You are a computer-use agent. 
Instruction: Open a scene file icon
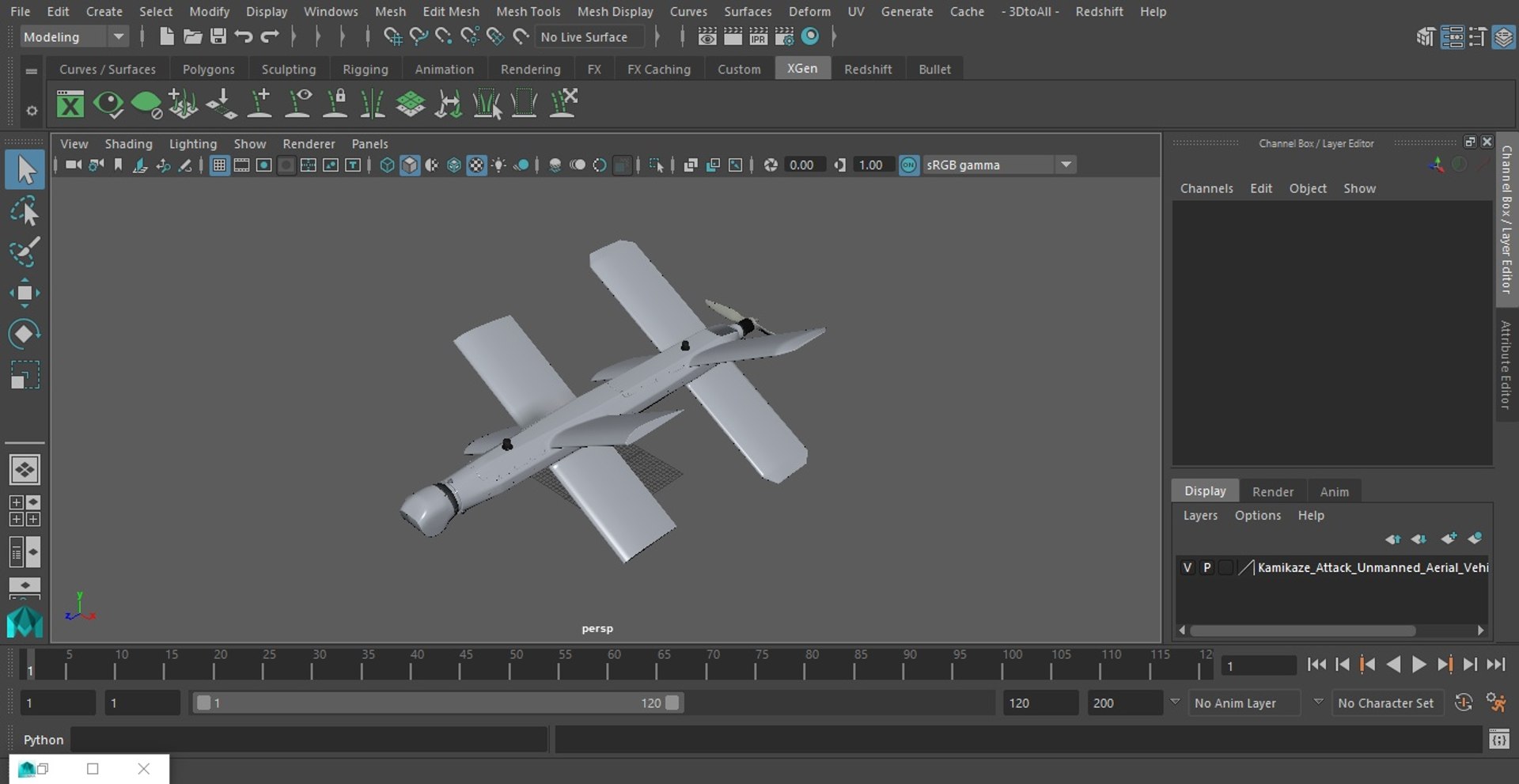[x=192, y=36]
